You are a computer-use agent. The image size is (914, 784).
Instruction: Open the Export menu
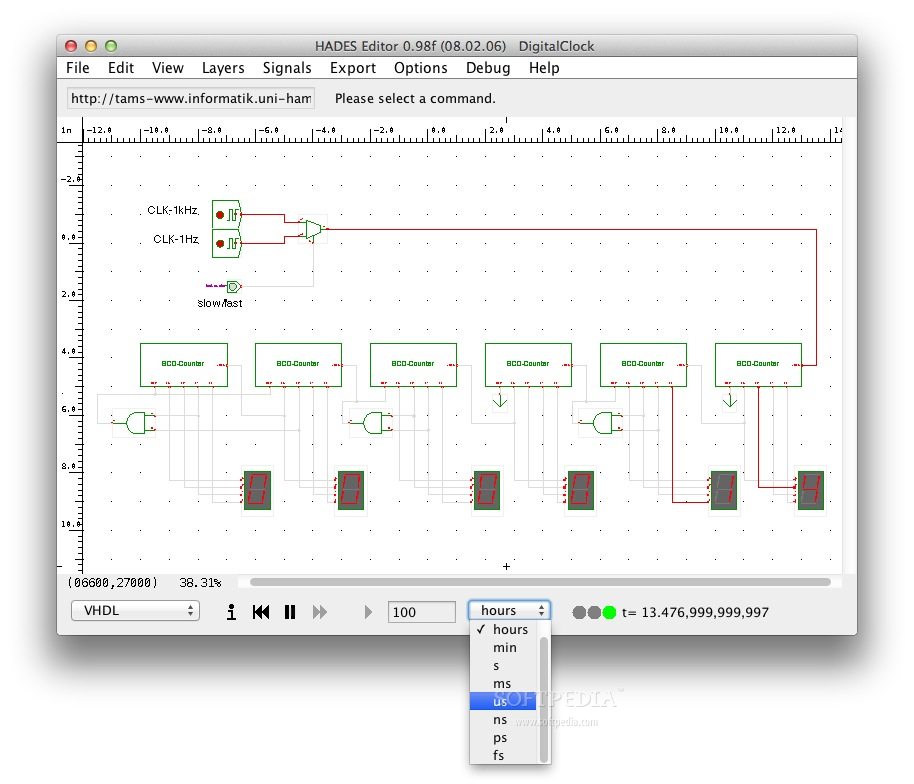(x=353, y=68)
